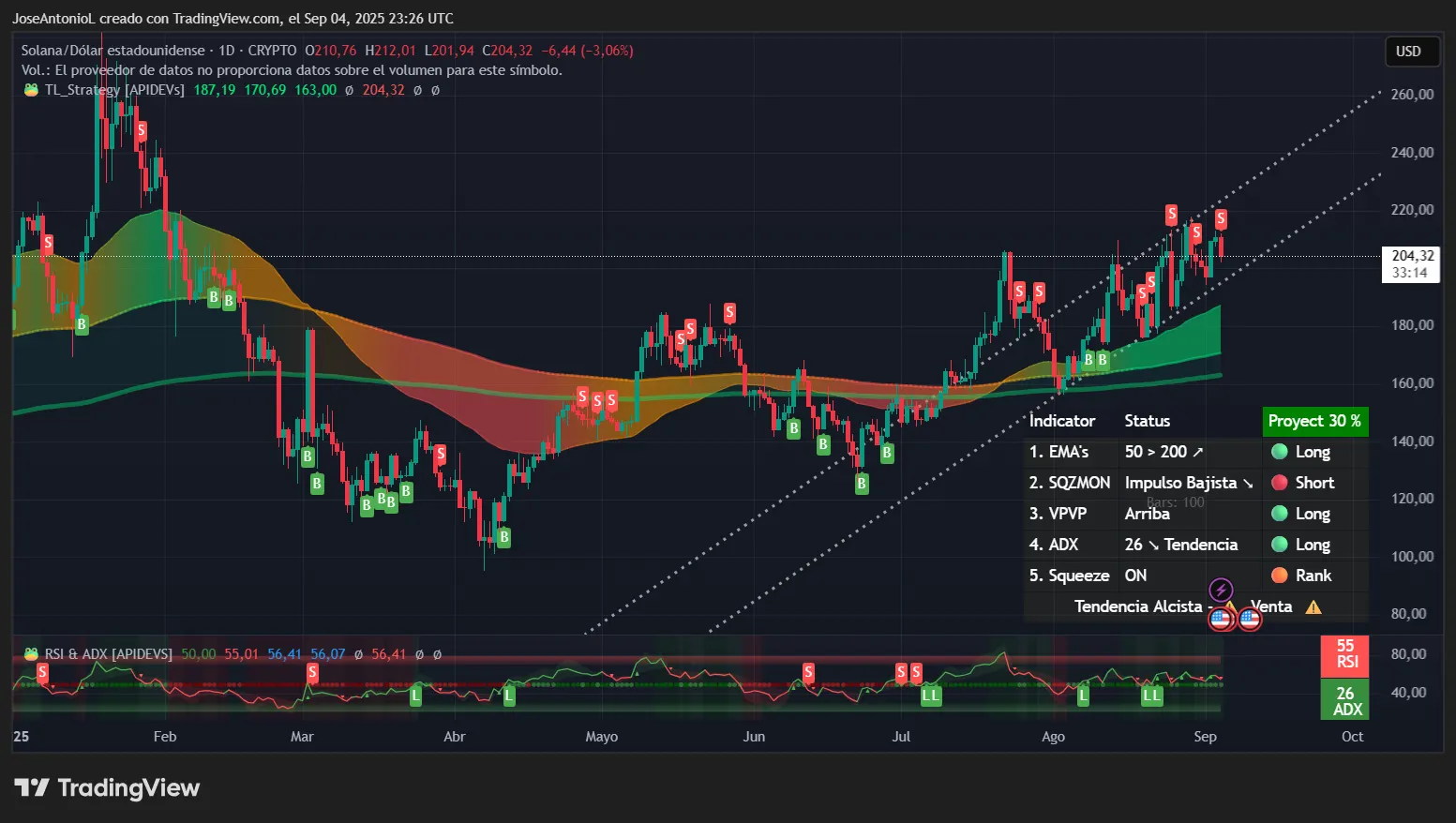The height and width of the screenshot is (823, 1456).
Task: Click the US flag marker below Venta
Action: pos(1250,618)
